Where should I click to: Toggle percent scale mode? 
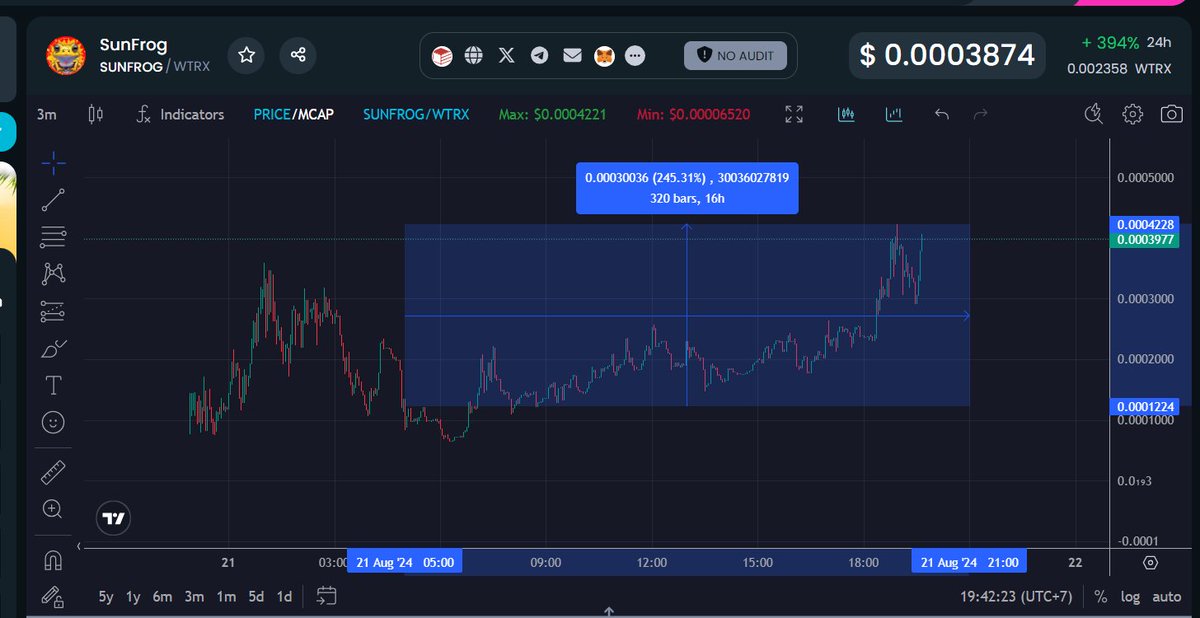tap(1101, 597)
